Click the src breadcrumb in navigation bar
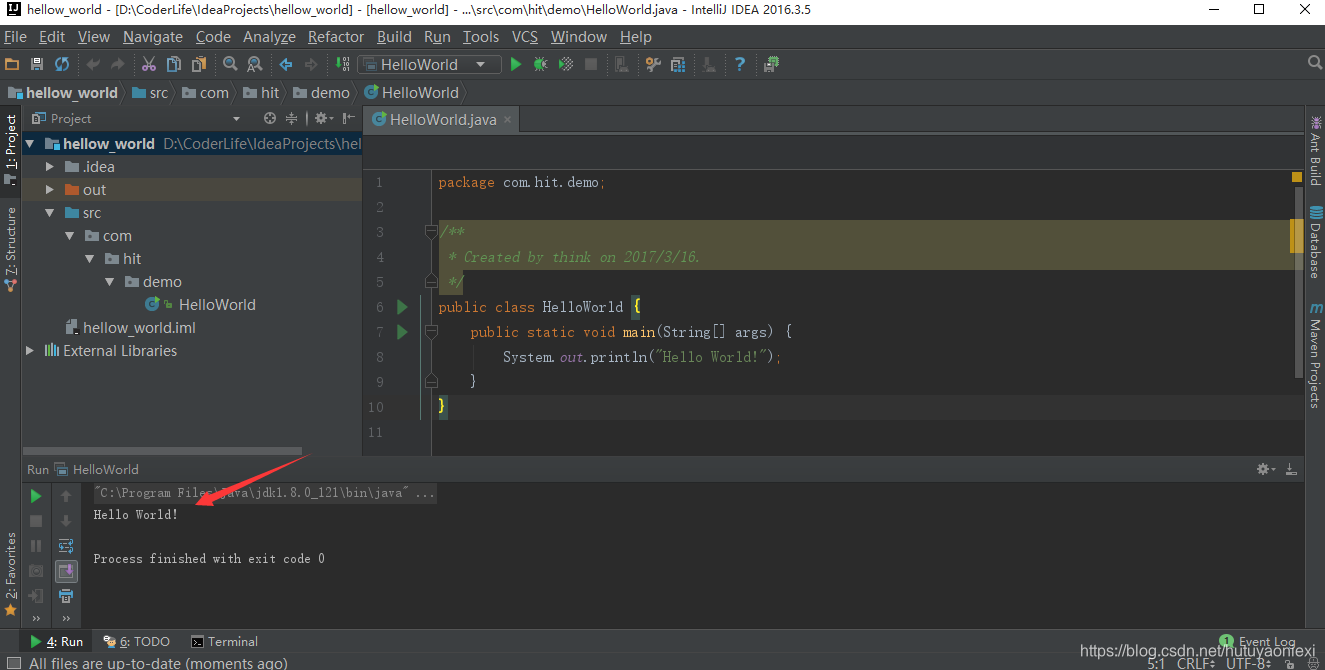Image resolution: width=1325 pixels, height=670 pixels. click(150, 92)
